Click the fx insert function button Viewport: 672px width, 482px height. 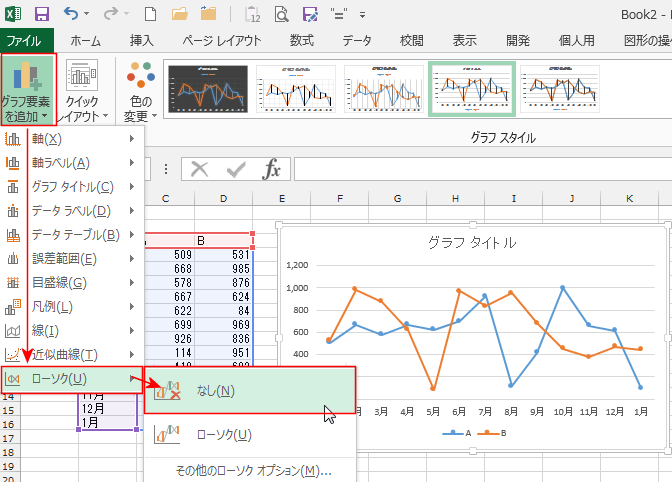pyautogui.click(x=271, y=168)
